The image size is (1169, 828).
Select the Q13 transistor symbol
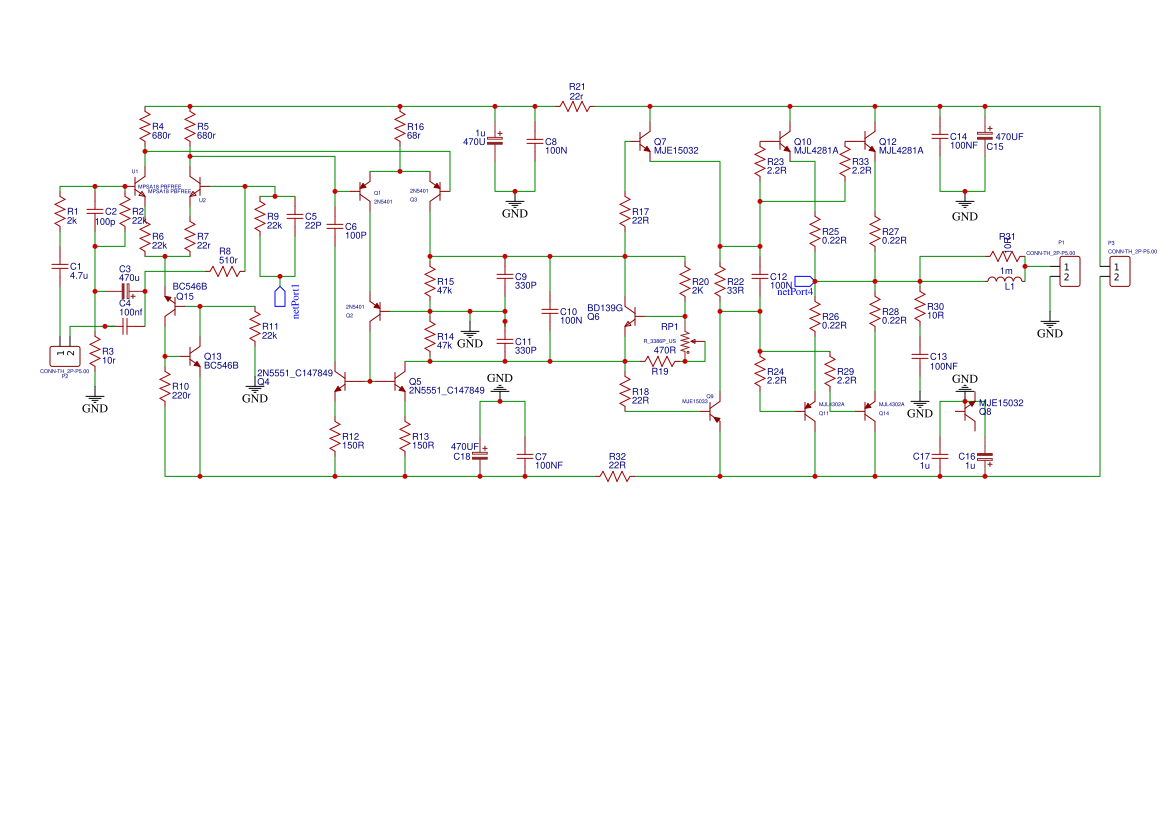pyautogui.click(x=192, y=356)
